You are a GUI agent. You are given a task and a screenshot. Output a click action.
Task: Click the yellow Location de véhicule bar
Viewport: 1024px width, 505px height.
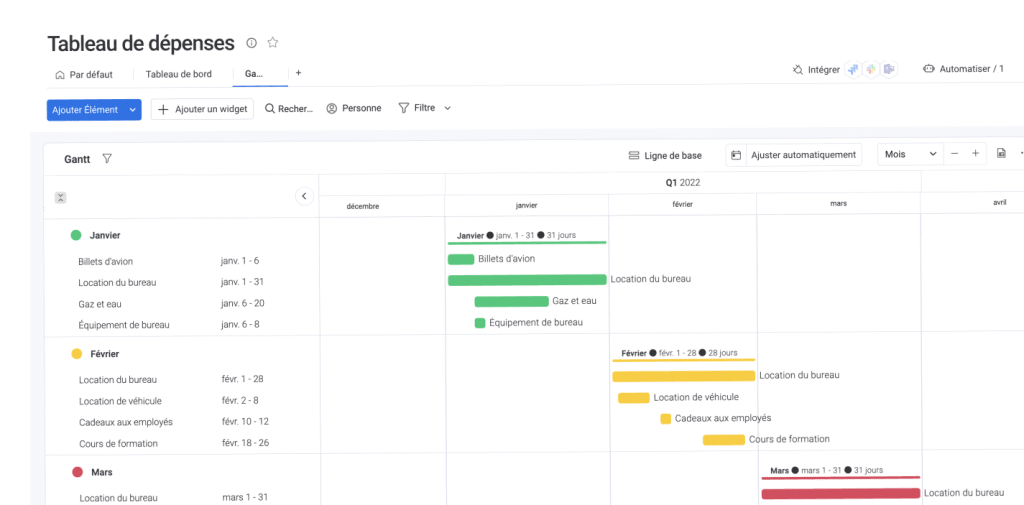633,398
